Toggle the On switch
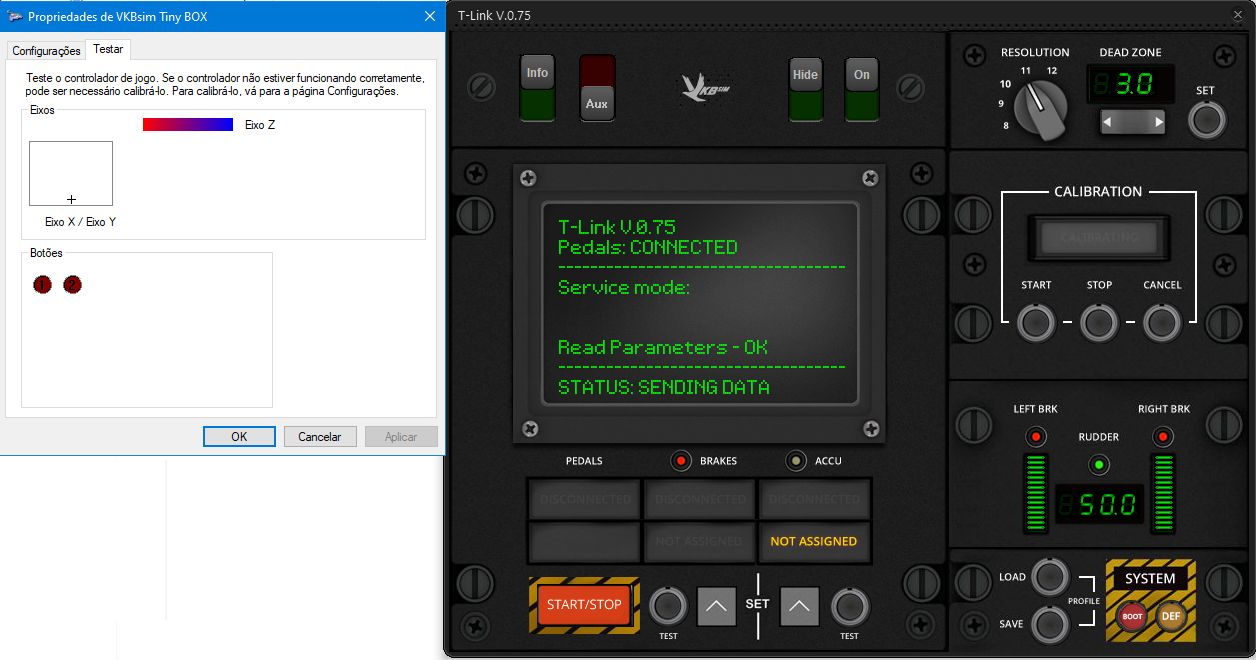 click(862, 88)
